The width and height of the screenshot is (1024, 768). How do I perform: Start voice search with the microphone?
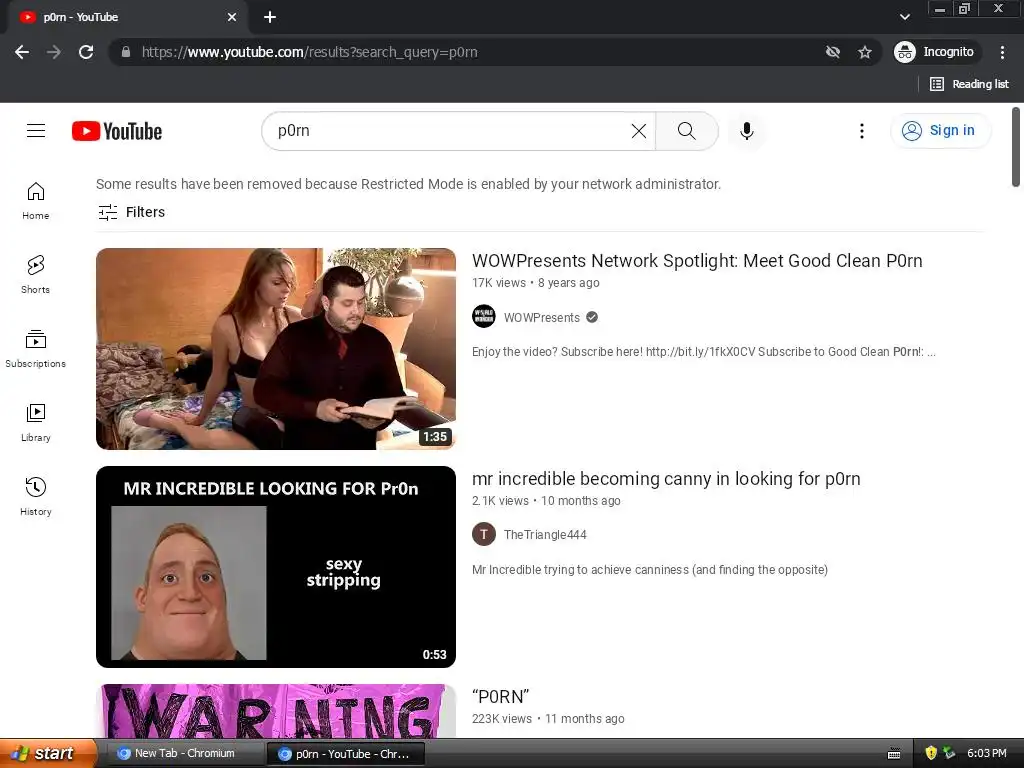746,131
